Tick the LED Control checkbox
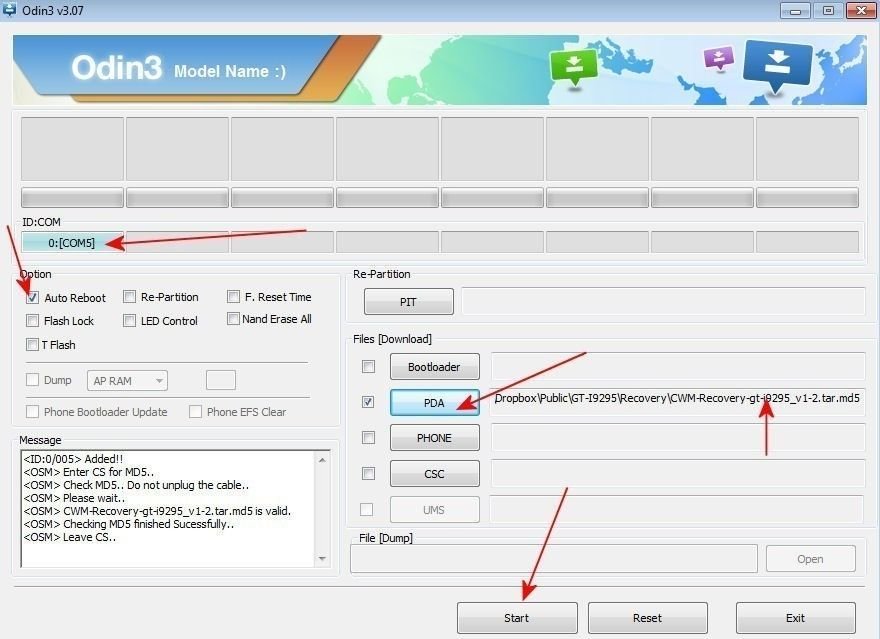 (x=130, y=320)
